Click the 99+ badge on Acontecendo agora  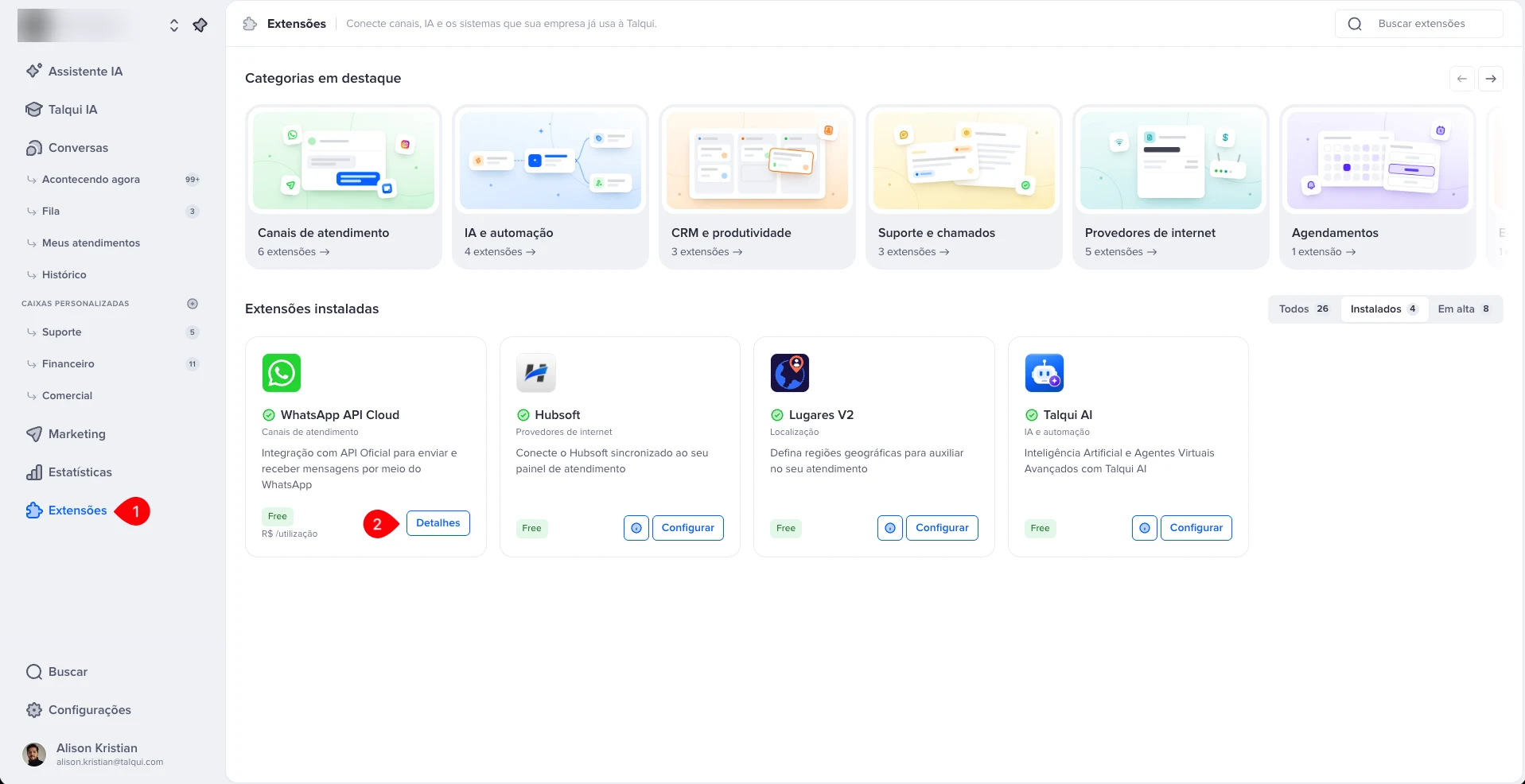[193, 180]
